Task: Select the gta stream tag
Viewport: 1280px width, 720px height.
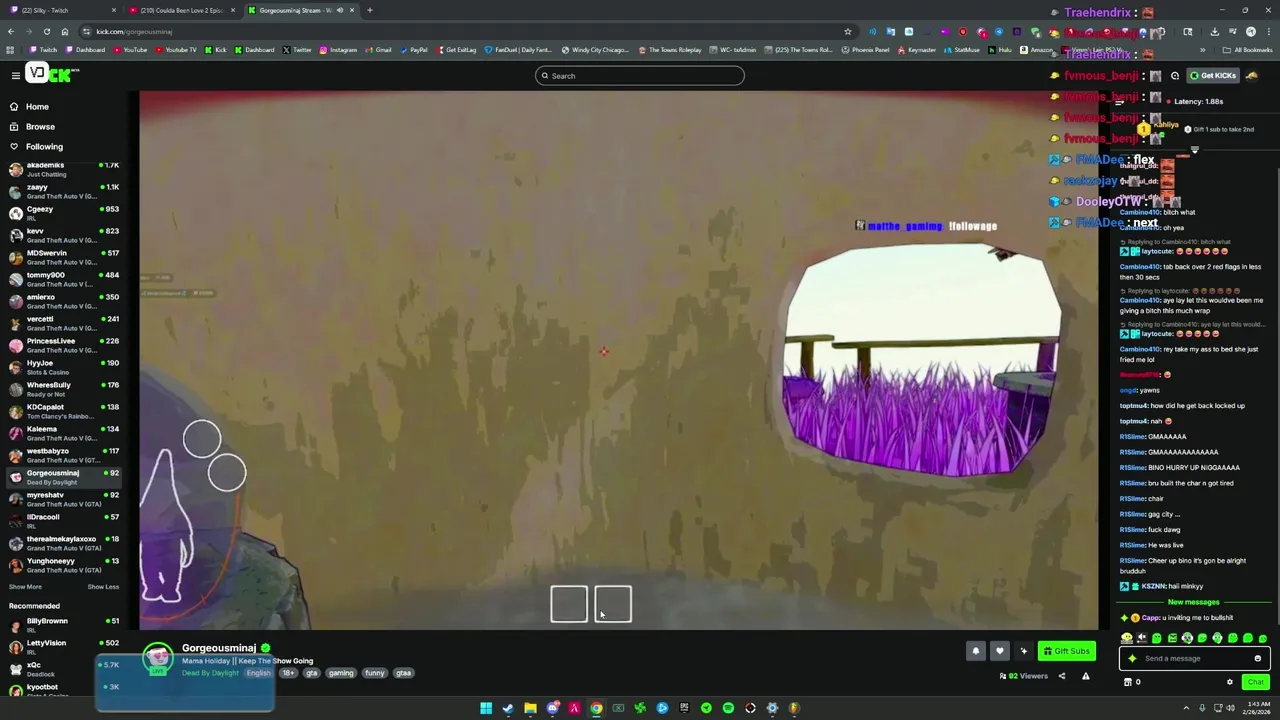Action: pos(312,673)
